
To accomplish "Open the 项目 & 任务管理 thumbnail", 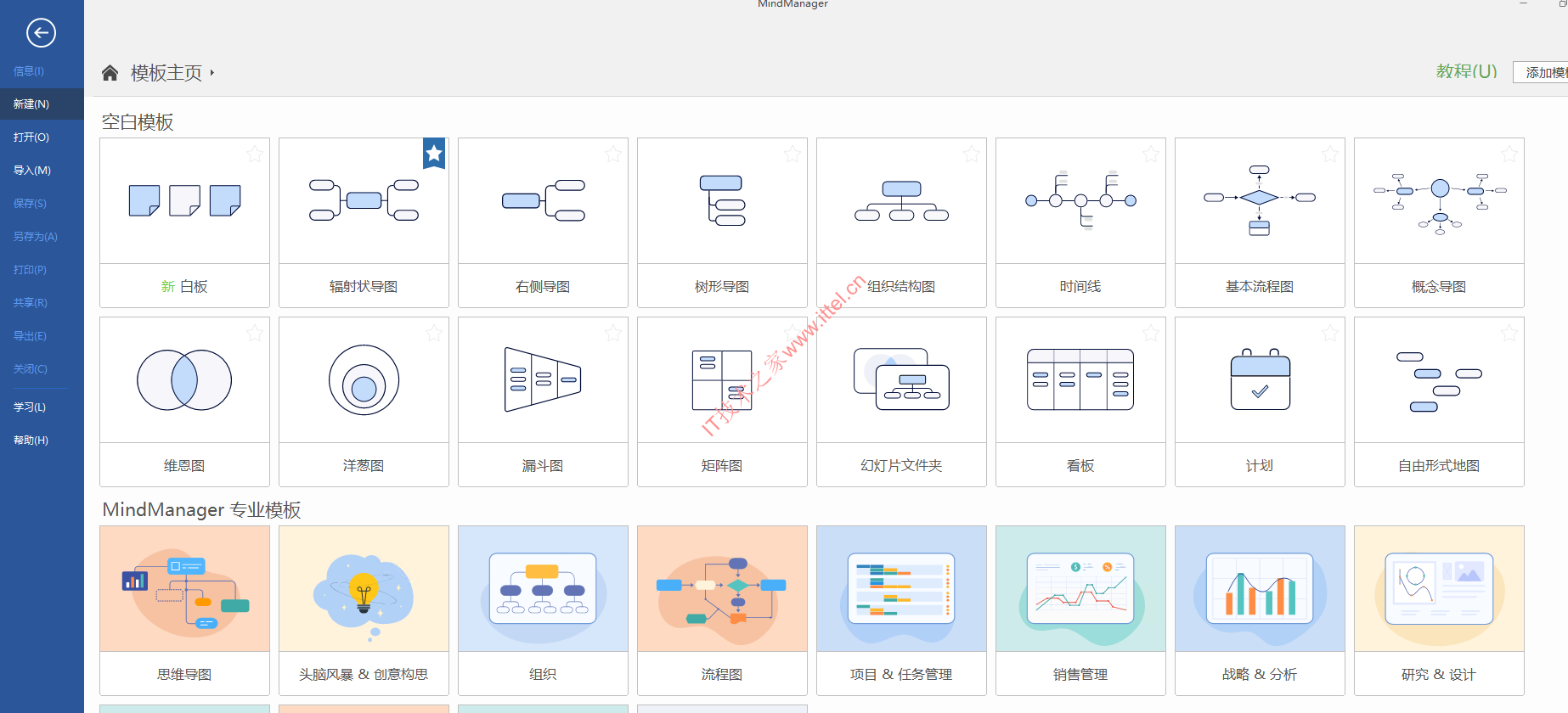I will (901, 589).
